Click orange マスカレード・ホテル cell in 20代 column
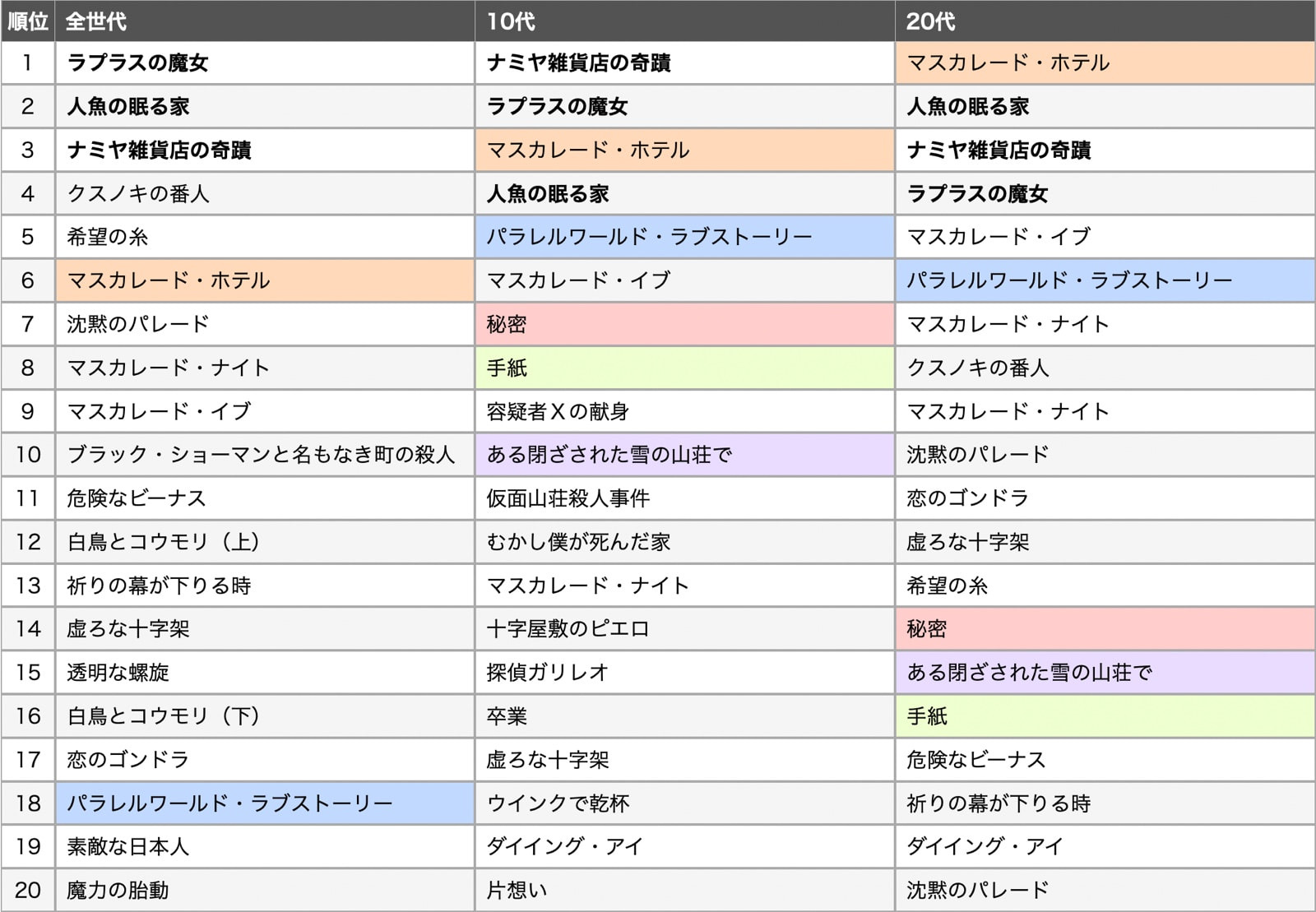Viewport: 1316px width, 912px height. tap(1008, 63)
